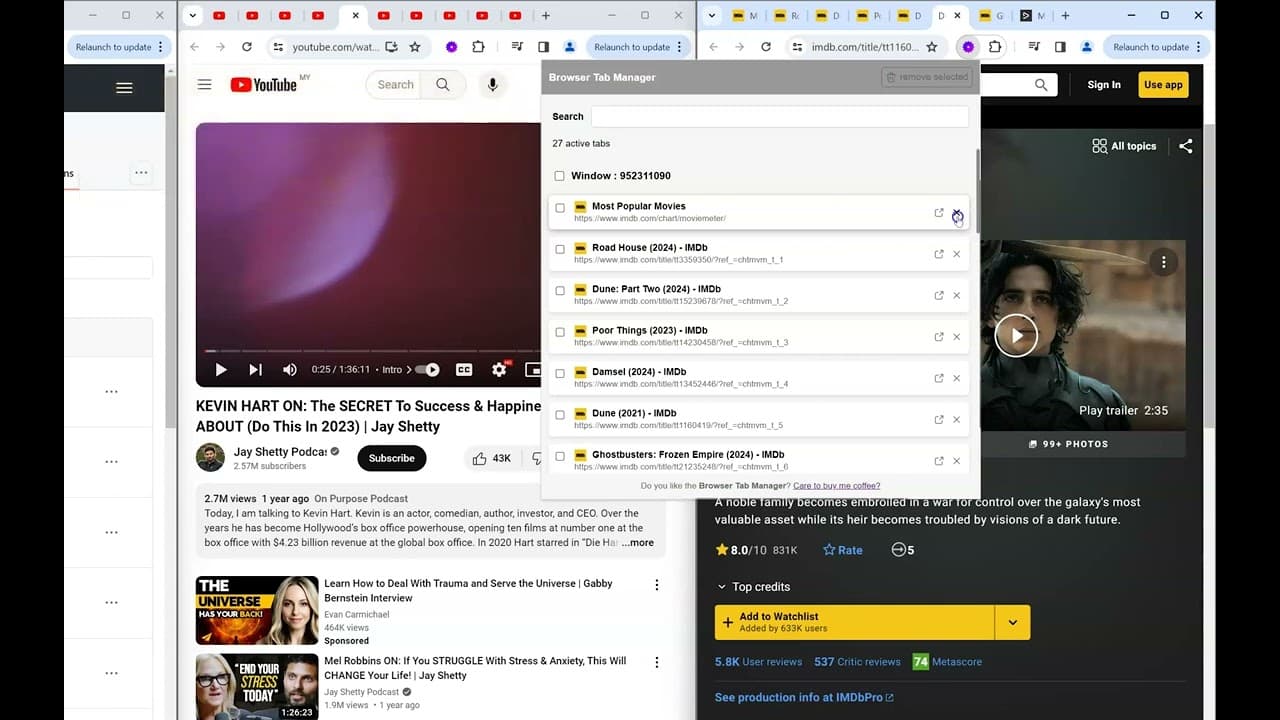
Task: Open the Gabby Bernstein video thumbnail
Action: click(257, 610)
